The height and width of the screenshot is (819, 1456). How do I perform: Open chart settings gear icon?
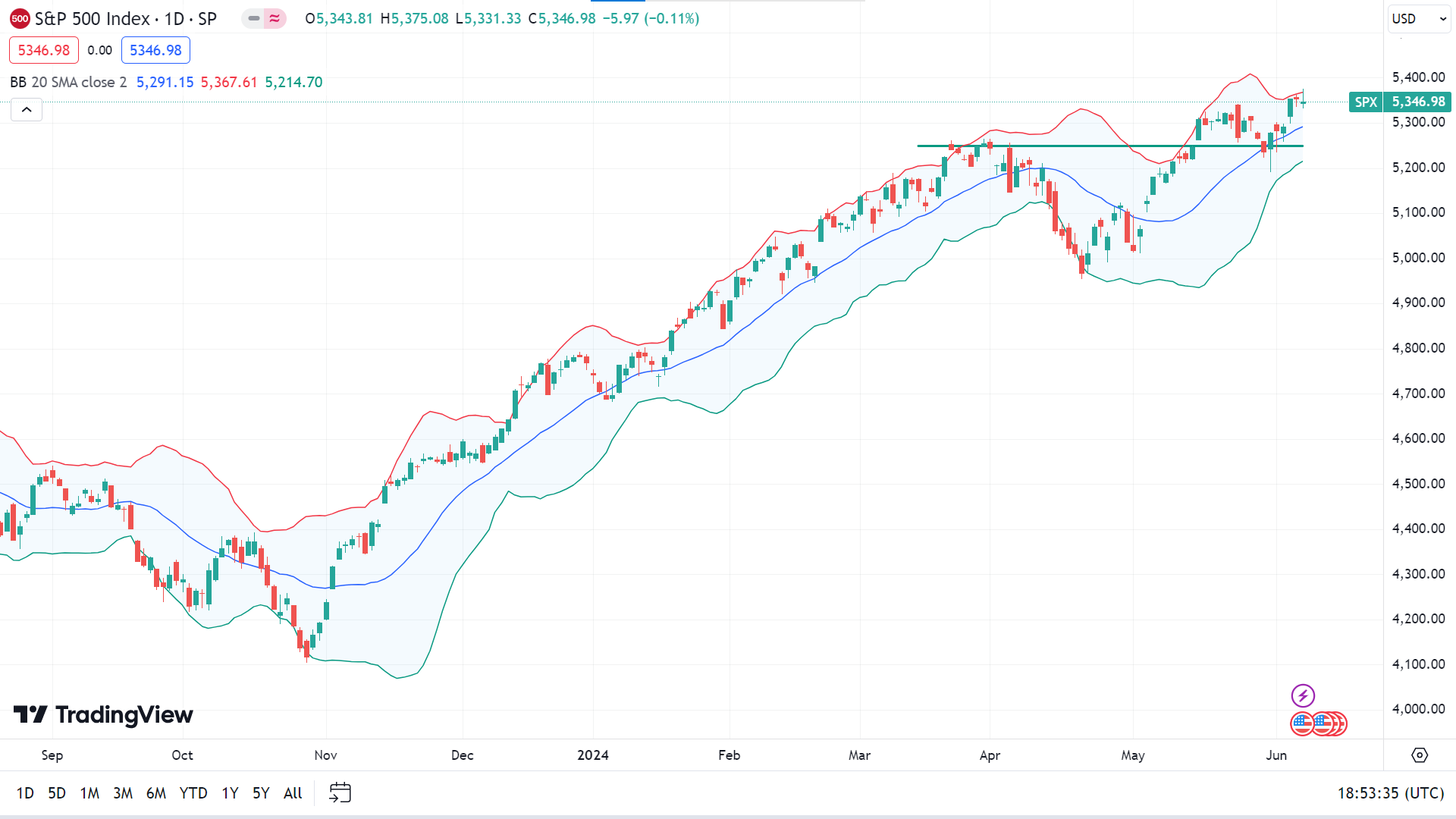(1420, 755)
